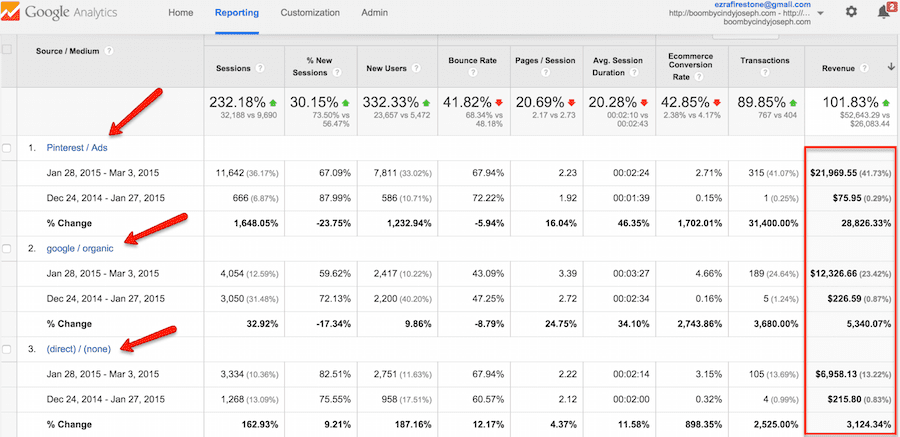
Task: Click the Revenue sort descending arrow
Action: pos(890,67)
